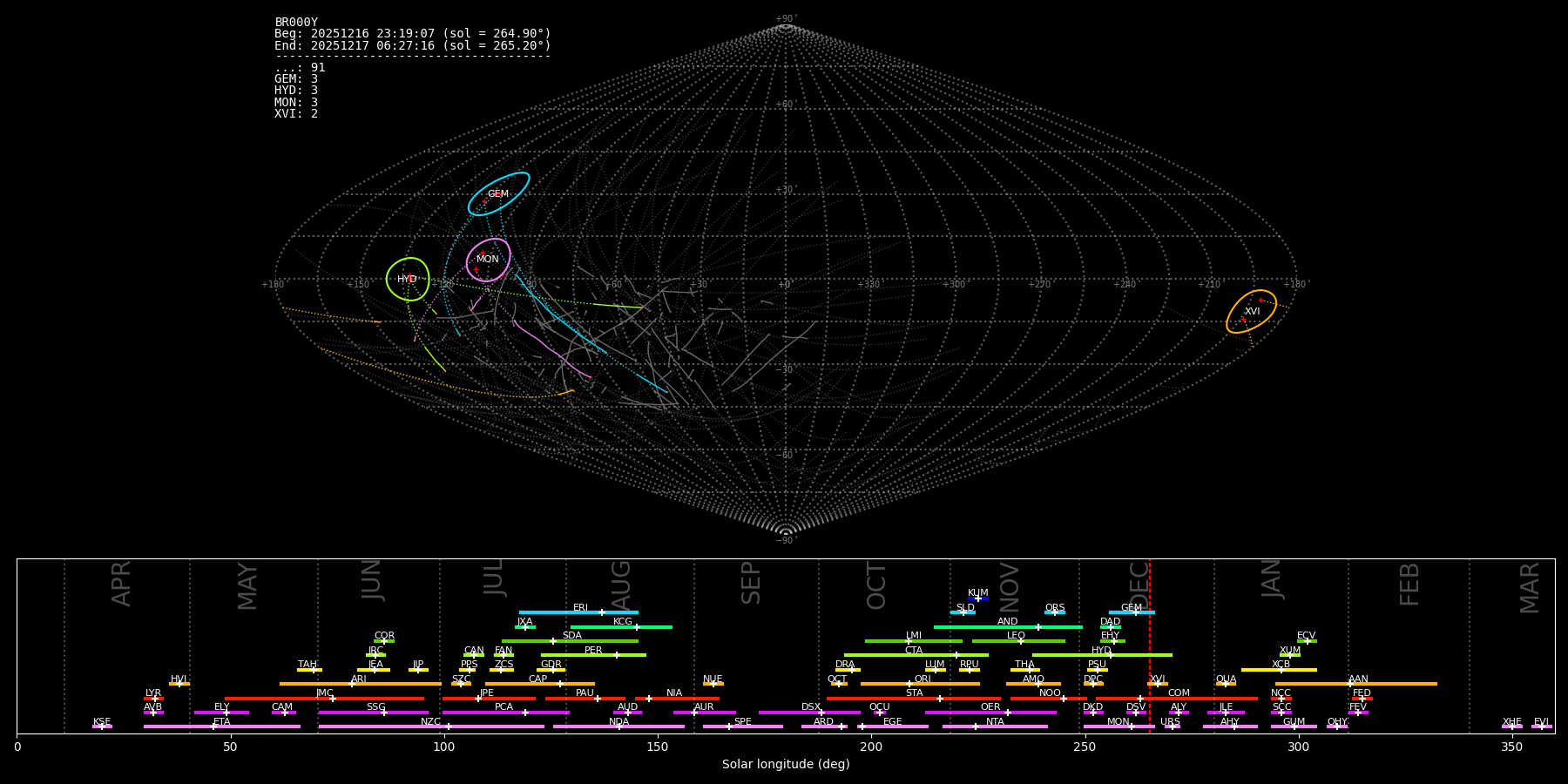The image size is (1568, 784).
Task: Click the End: 20251217 06:27:16 timestamp line
Action: [x=413, y=45]
